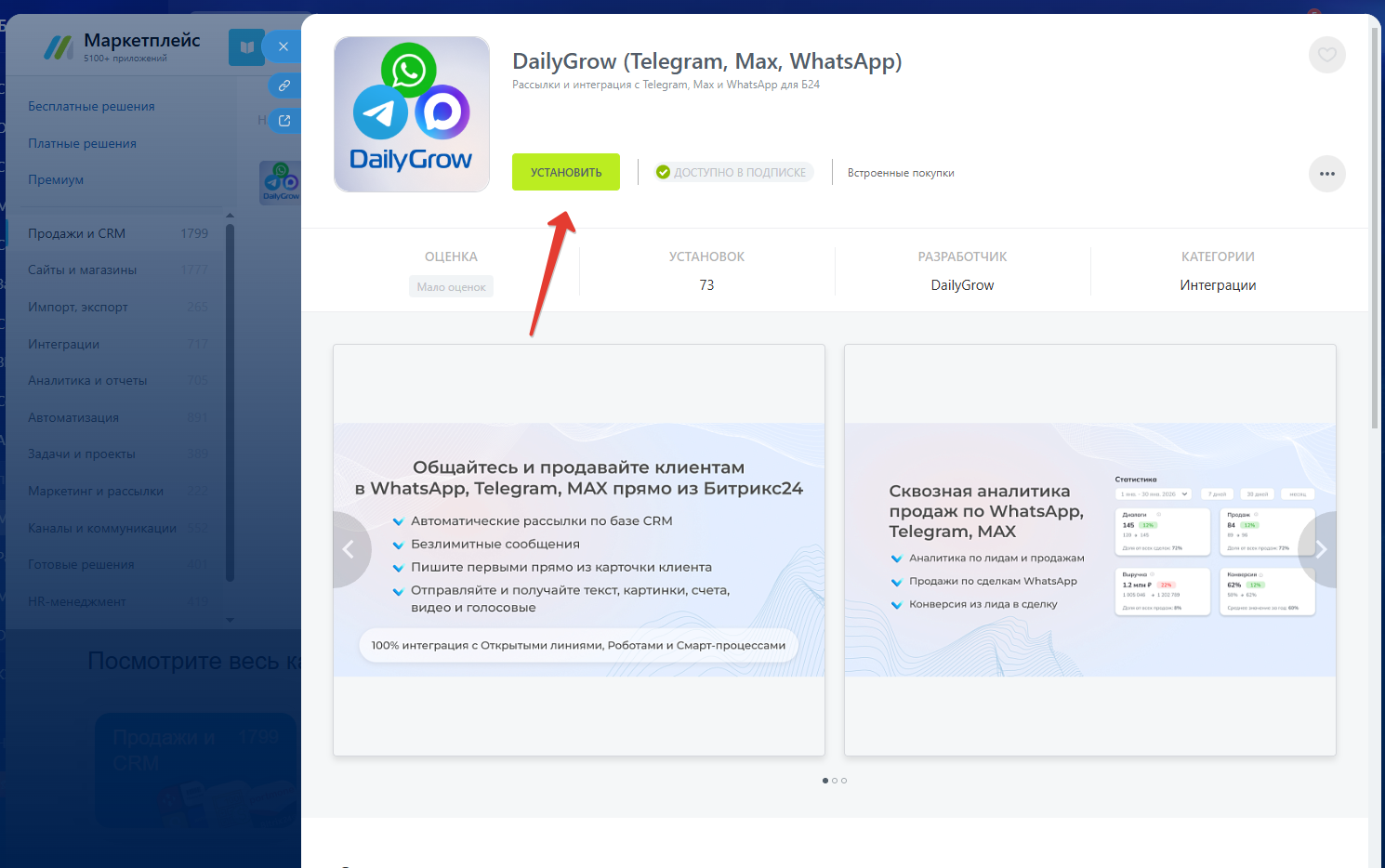Viewport: 1385px width, 868px height.
Task: Select Продажи и CRM in sidebar
Action: coord(76,233)
